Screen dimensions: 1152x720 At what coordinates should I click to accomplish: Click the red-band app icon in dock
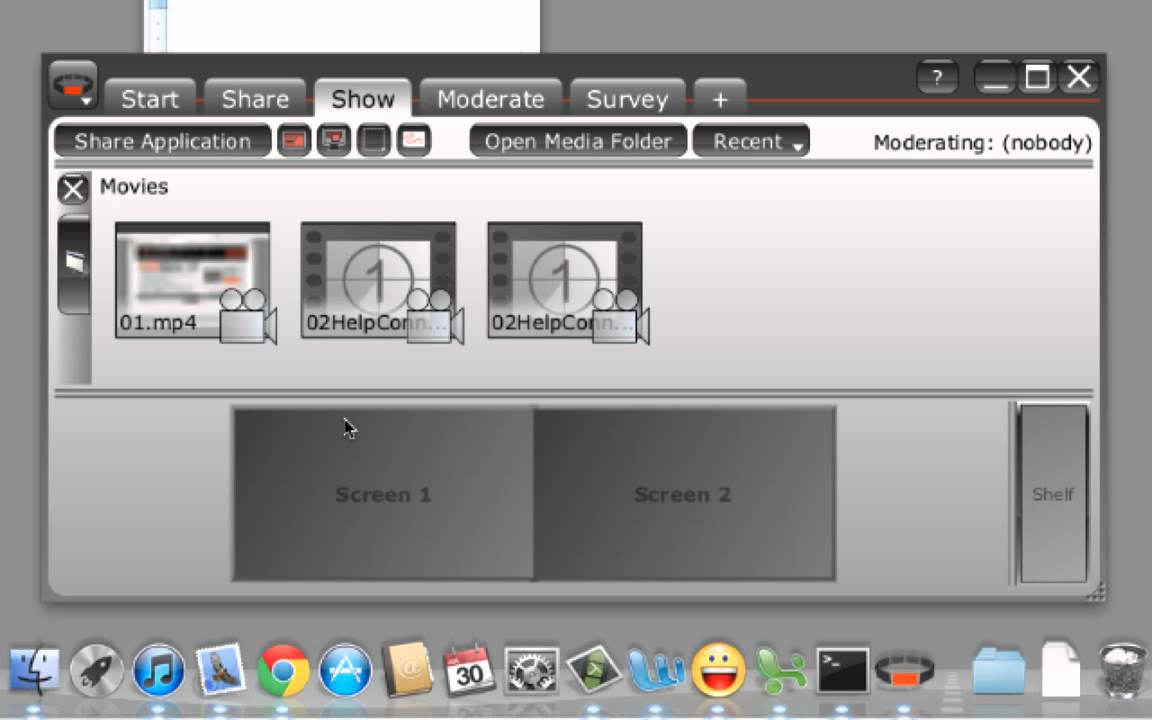(904, 670)
